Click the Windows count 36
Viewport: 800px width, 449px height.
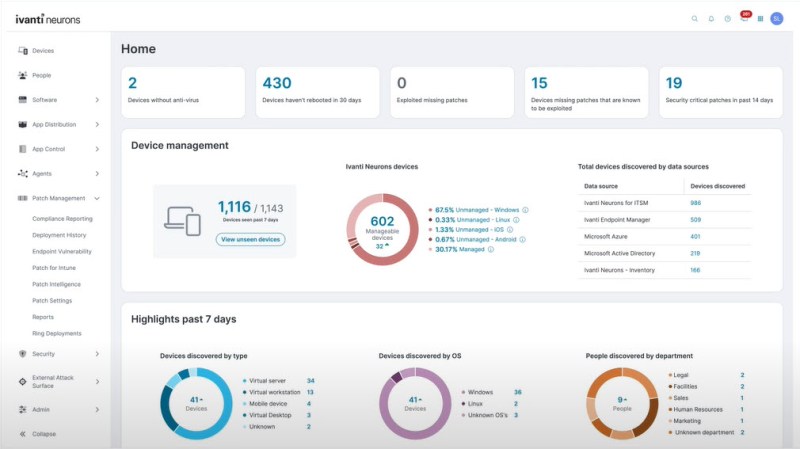click(x=517, y=392)
